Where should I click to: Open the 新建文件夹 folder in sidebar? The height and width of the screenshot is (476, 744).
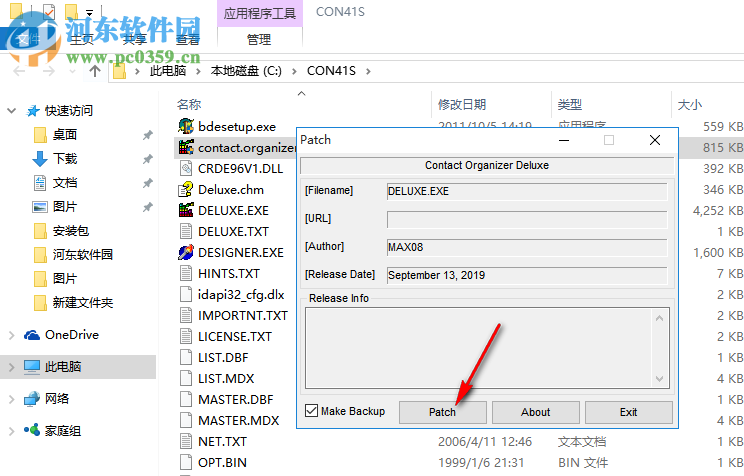83,303
